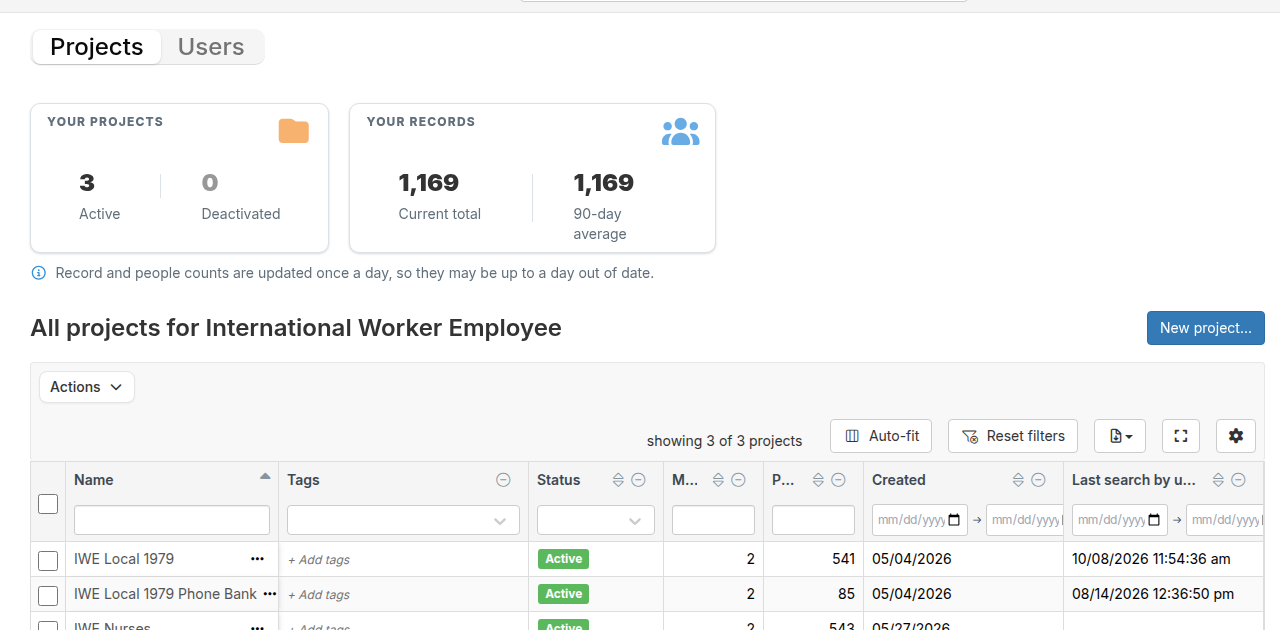Click the New project button
This screenshot has width=1280, height=630.
point(1206,328)
